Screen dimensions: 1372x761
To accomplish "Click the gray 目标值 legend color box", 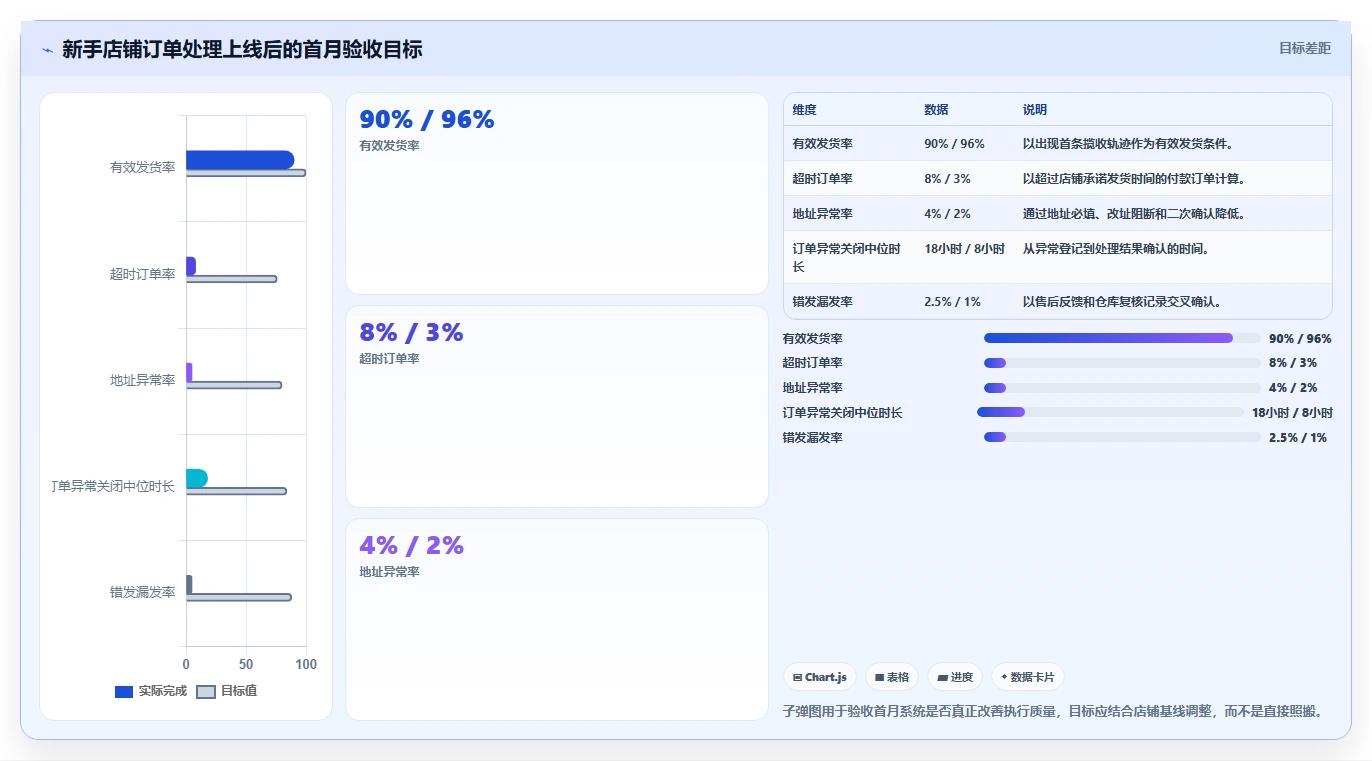I will tap(206, 692).
